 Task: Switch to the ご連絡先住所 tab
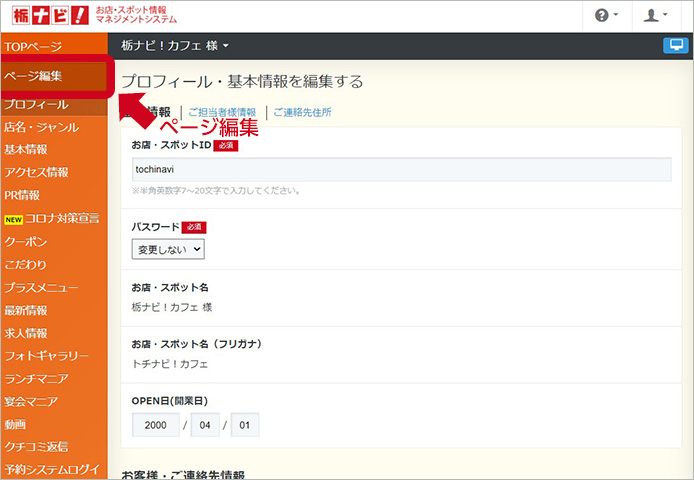point(302,112)
